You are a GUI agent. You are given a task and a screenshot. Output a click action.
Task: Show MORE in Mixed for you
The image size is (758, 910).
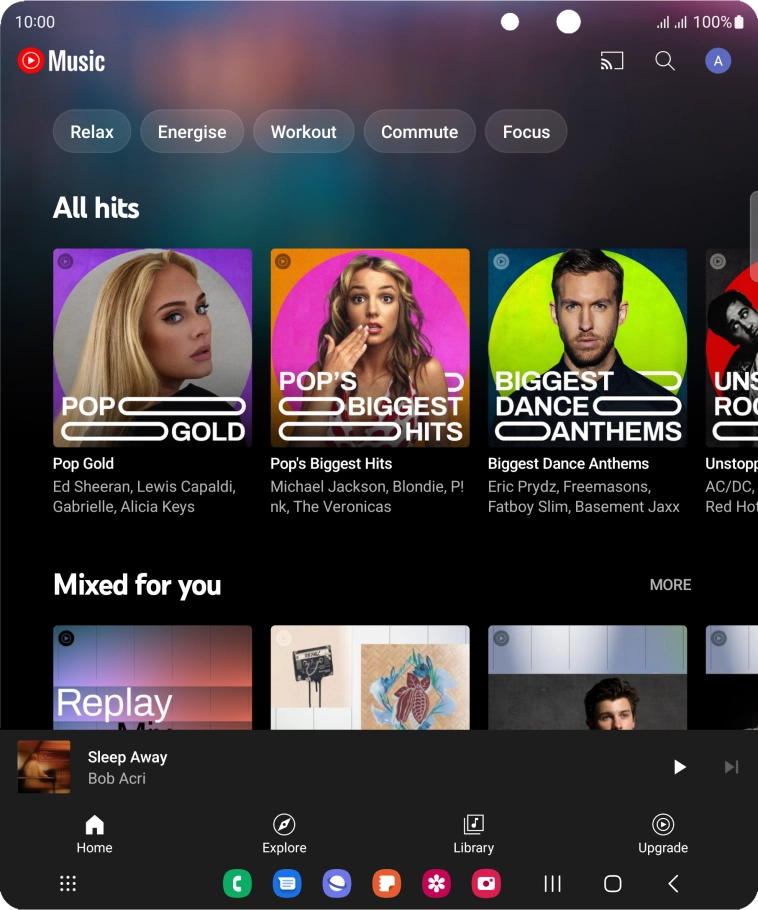[670, 585]
